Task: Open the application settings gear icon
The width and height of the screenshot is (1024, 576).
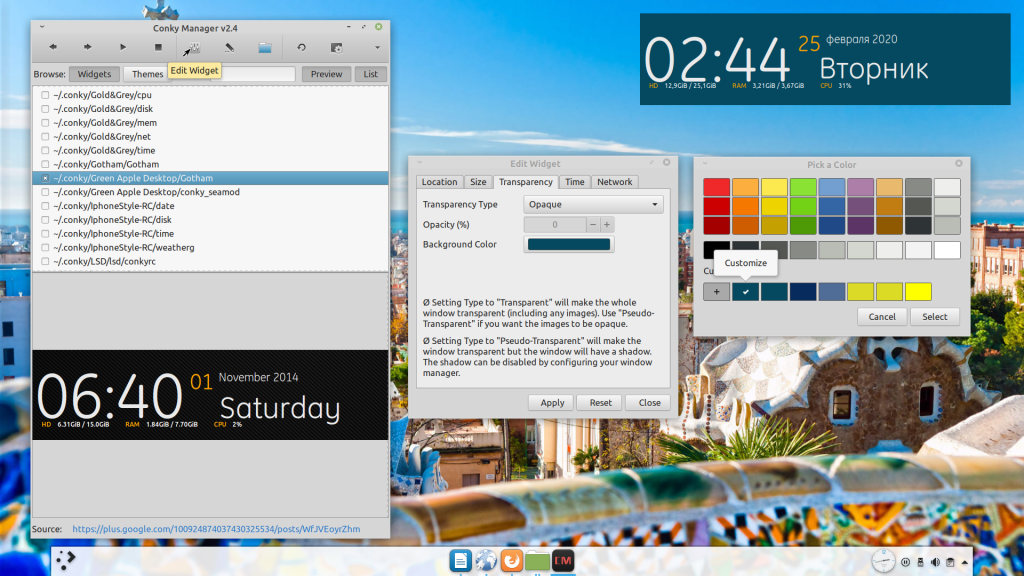Action: (x=336, y=47)
